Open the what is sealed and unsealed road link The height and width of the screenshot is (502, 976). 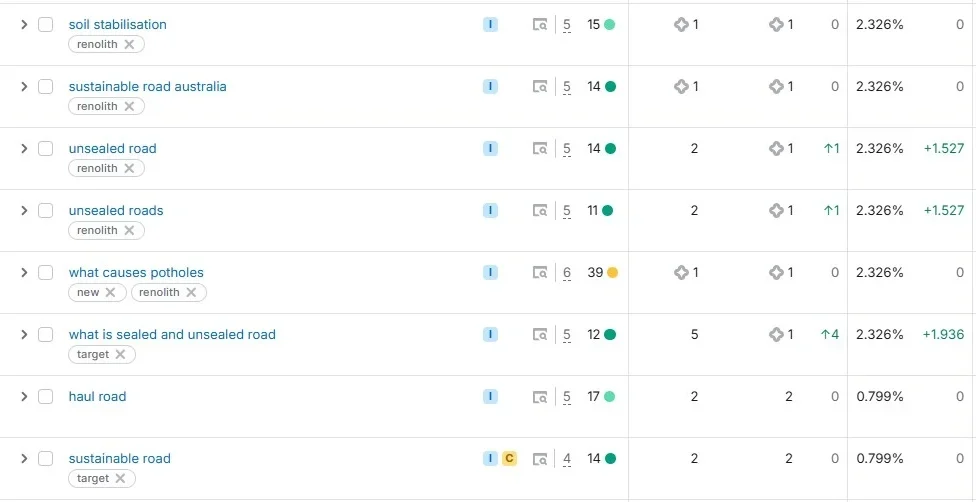(x=172, y=334)
